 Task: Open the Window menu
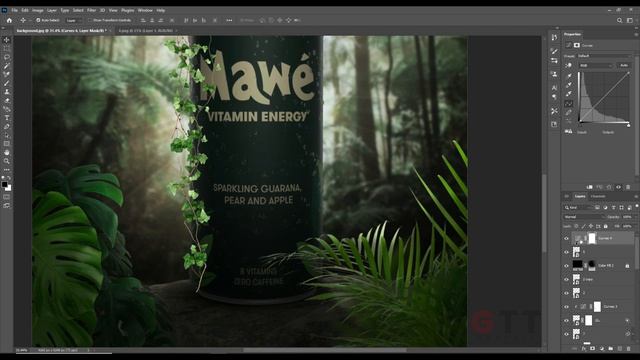point(145,10)
